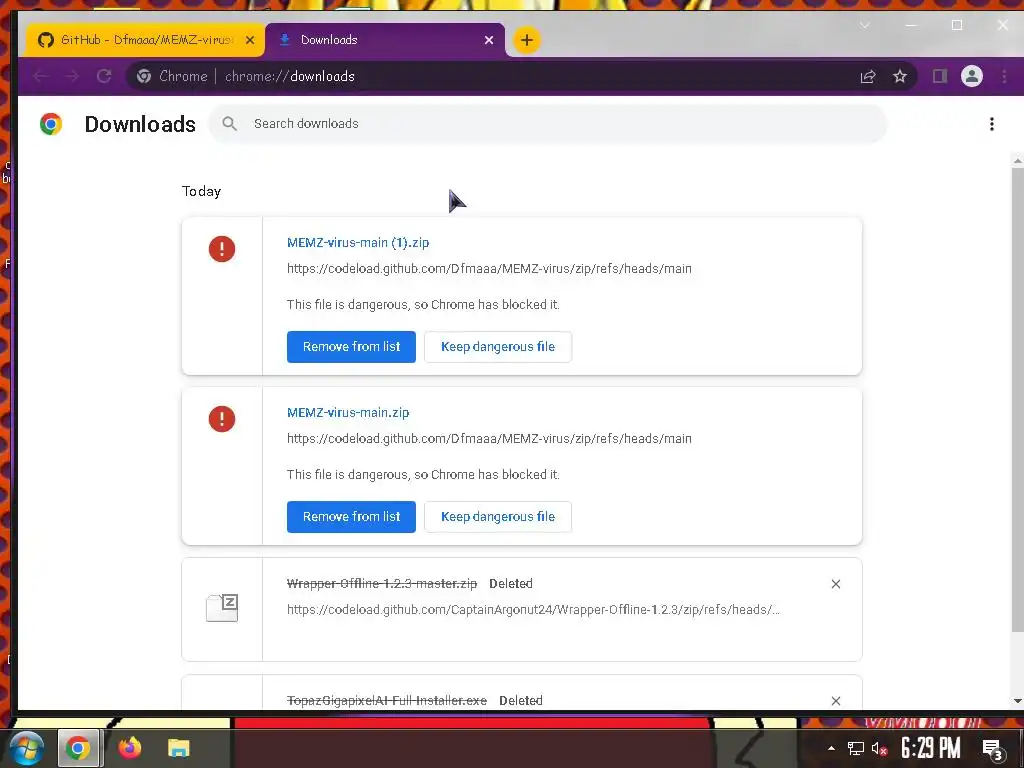Dismiss the TopazGigapixelAI-Full-Installer.exe entry

(x=836, y=701)
